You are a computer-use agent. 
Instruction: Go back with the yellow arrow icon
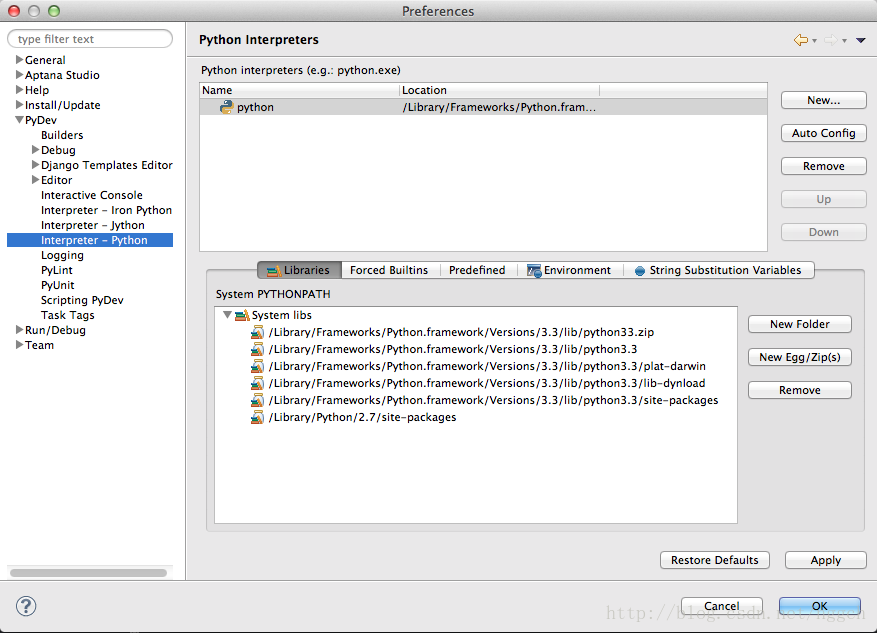tap(801, 40)
